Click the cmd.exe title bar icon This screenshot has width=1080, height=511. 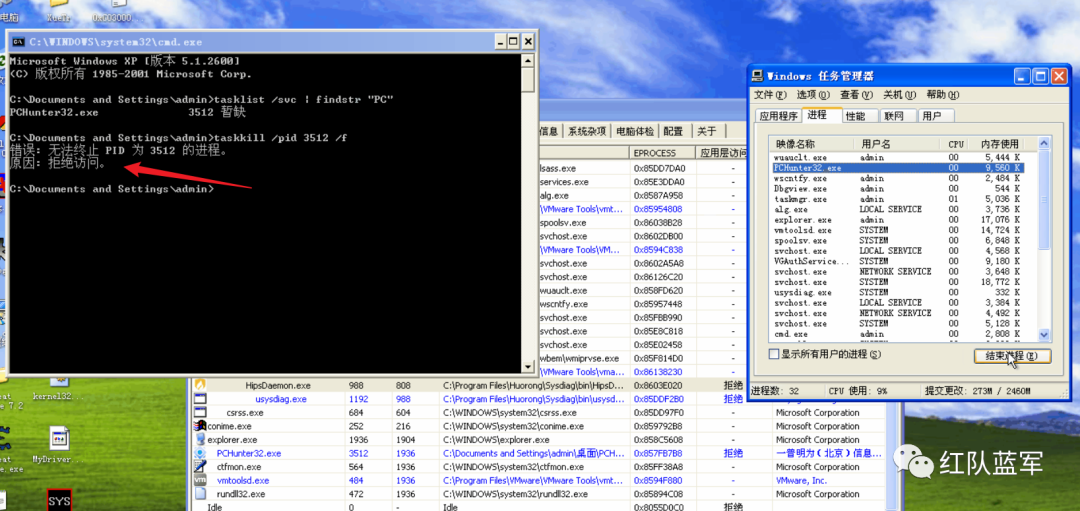pos(19,41)
